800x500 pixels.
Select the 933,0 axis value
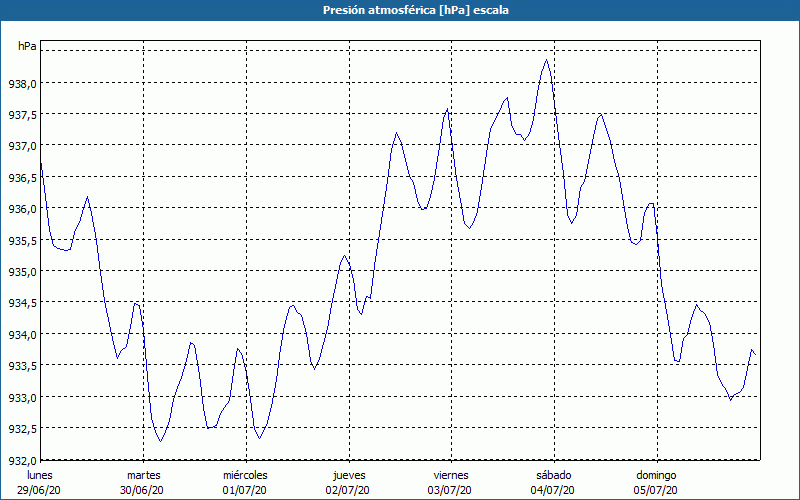click(x=22, y=397)
